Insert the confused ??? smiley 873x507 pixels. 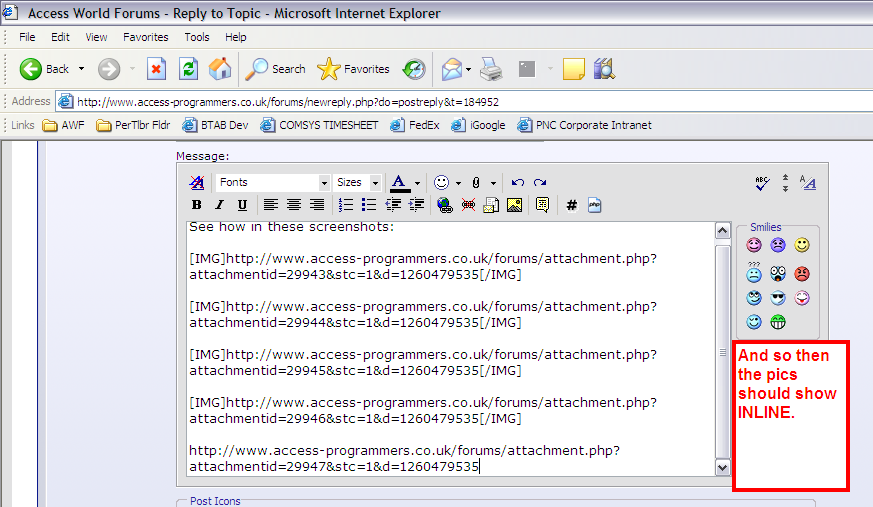click(754, 273)
